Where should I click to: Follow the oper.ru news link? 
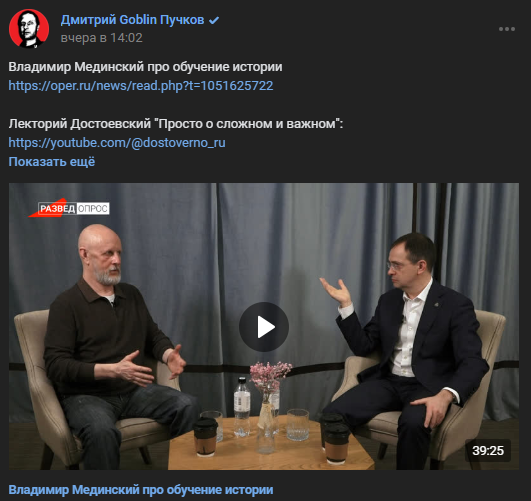[141, 86]
